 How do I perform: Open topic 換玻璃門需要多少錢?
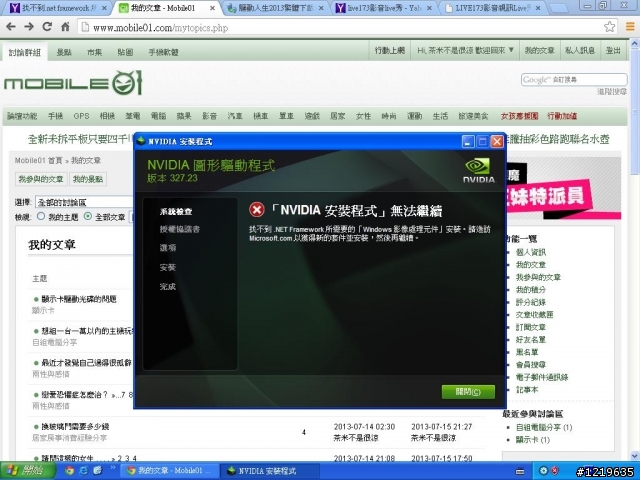tap(75, 427)
